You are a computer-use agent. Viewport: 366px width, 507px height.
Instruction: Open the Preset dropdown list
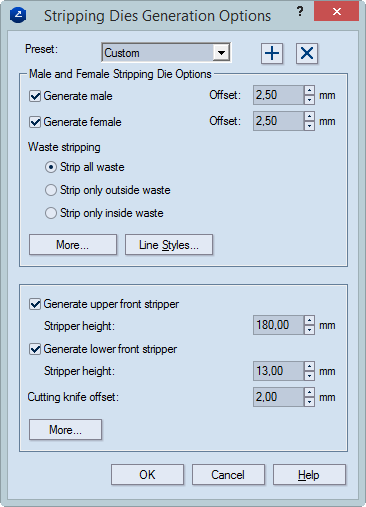[x=221, y=53]
